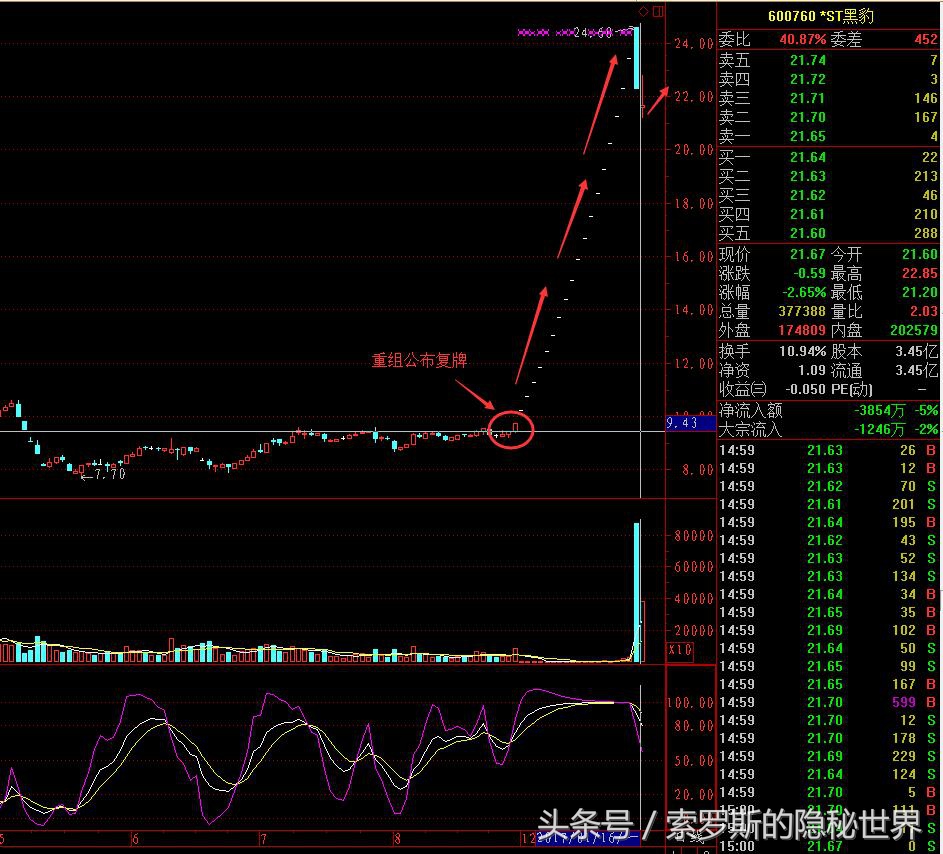Select the tick row with volume 134

click(828, 577)
